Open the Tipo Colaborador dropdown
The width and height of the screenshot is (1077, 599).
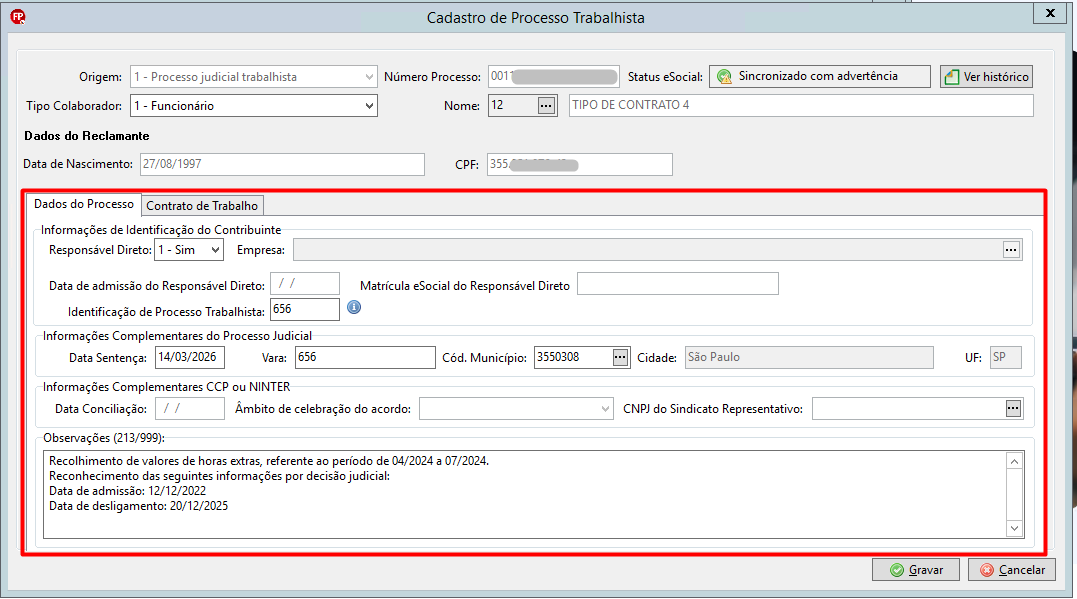(370, 106)
